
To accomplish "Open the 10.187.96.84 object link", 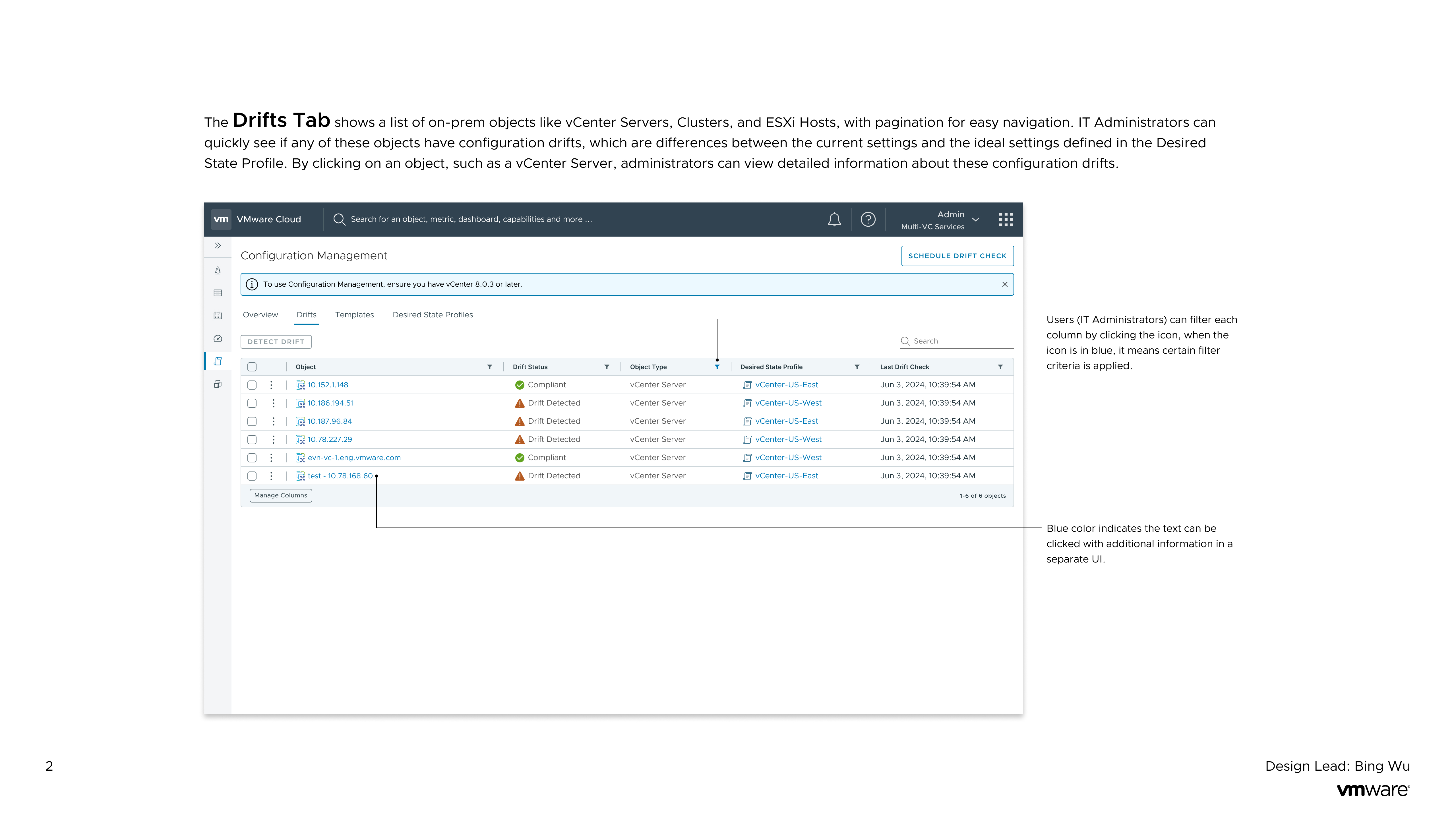I will click(330, 422).
